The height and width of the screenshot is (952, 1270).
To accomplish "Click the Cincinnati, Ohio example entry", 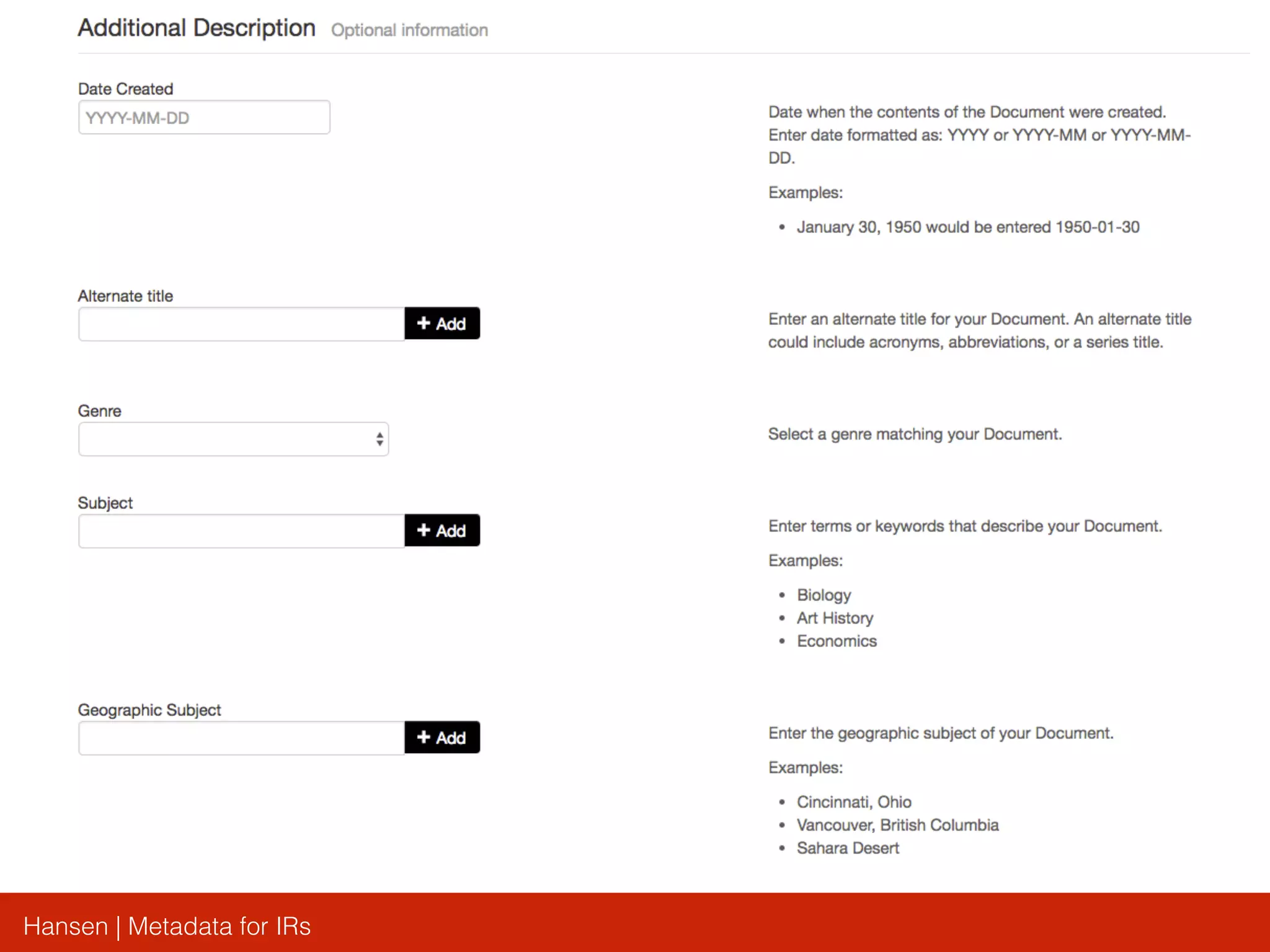I will [854, 802].
